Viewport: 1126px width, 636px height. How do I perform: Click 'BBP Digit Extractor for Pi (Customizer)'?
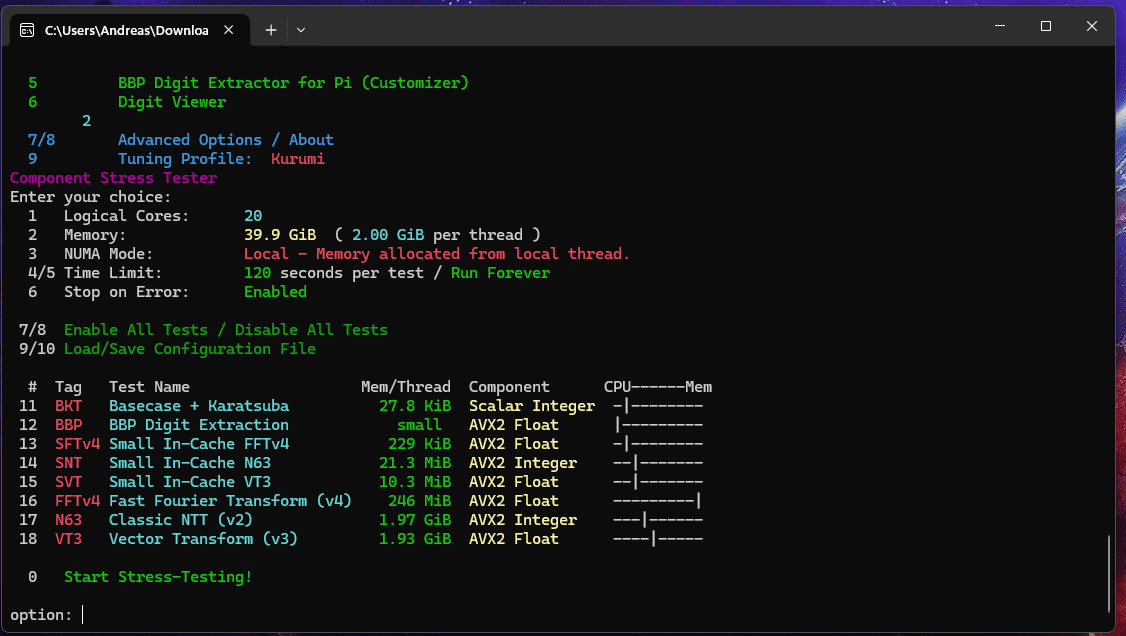293,83
